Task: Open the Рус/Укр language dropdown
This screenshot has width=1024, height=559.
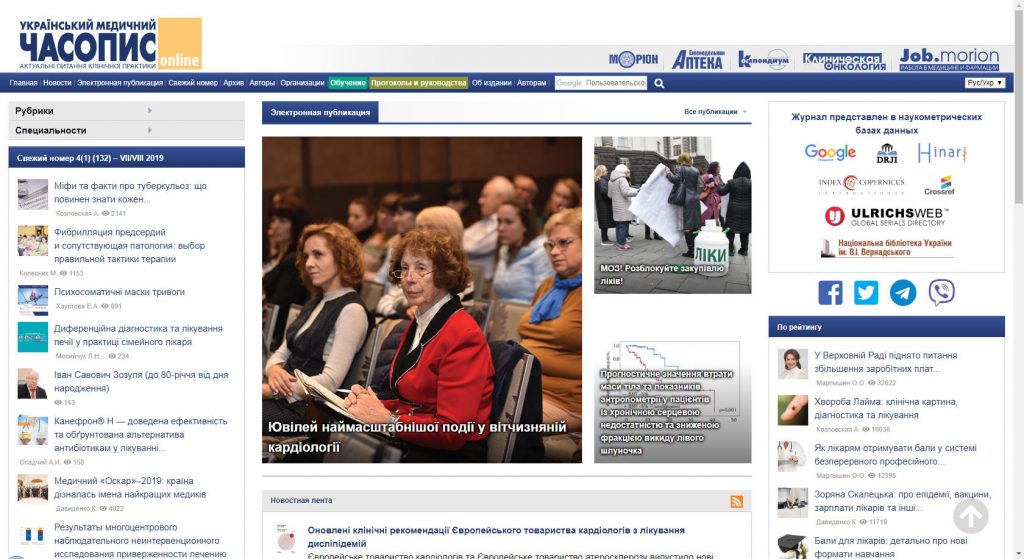Action: click(x=985, y=83)
